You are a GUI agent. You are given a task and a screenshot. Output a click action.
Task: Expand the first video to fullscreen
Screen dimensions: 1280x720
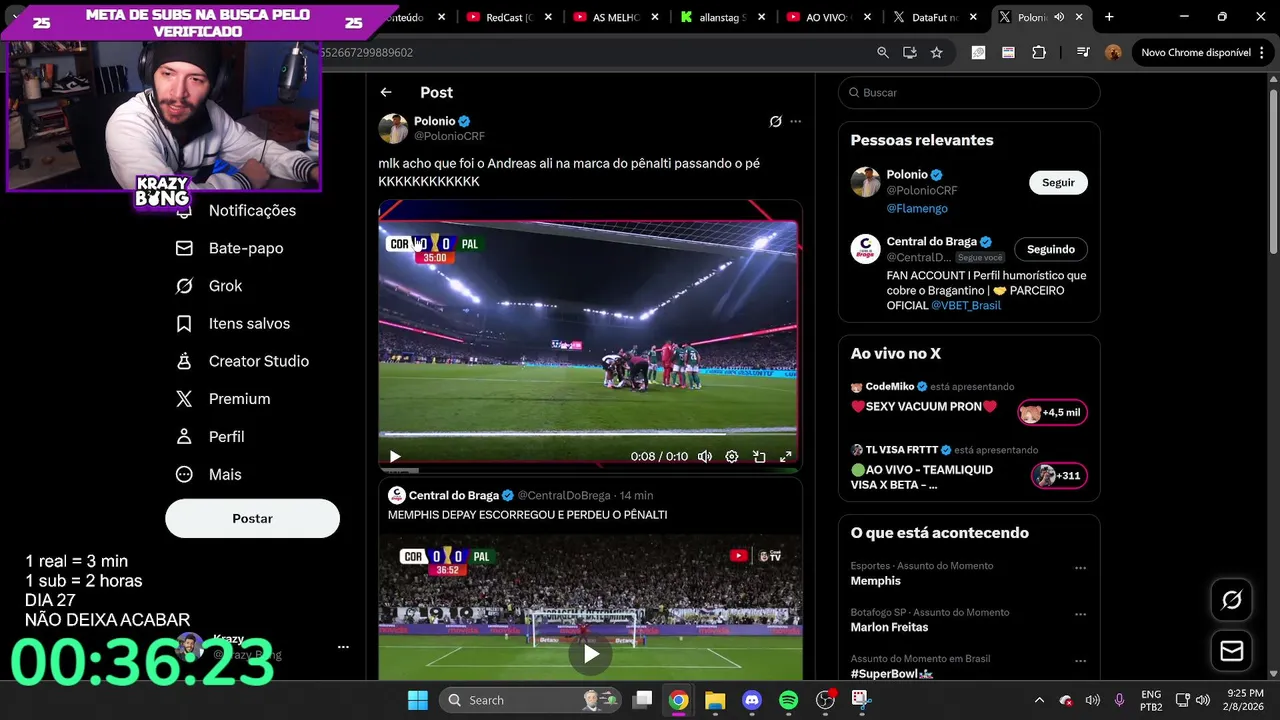click(x=786, y=456)
